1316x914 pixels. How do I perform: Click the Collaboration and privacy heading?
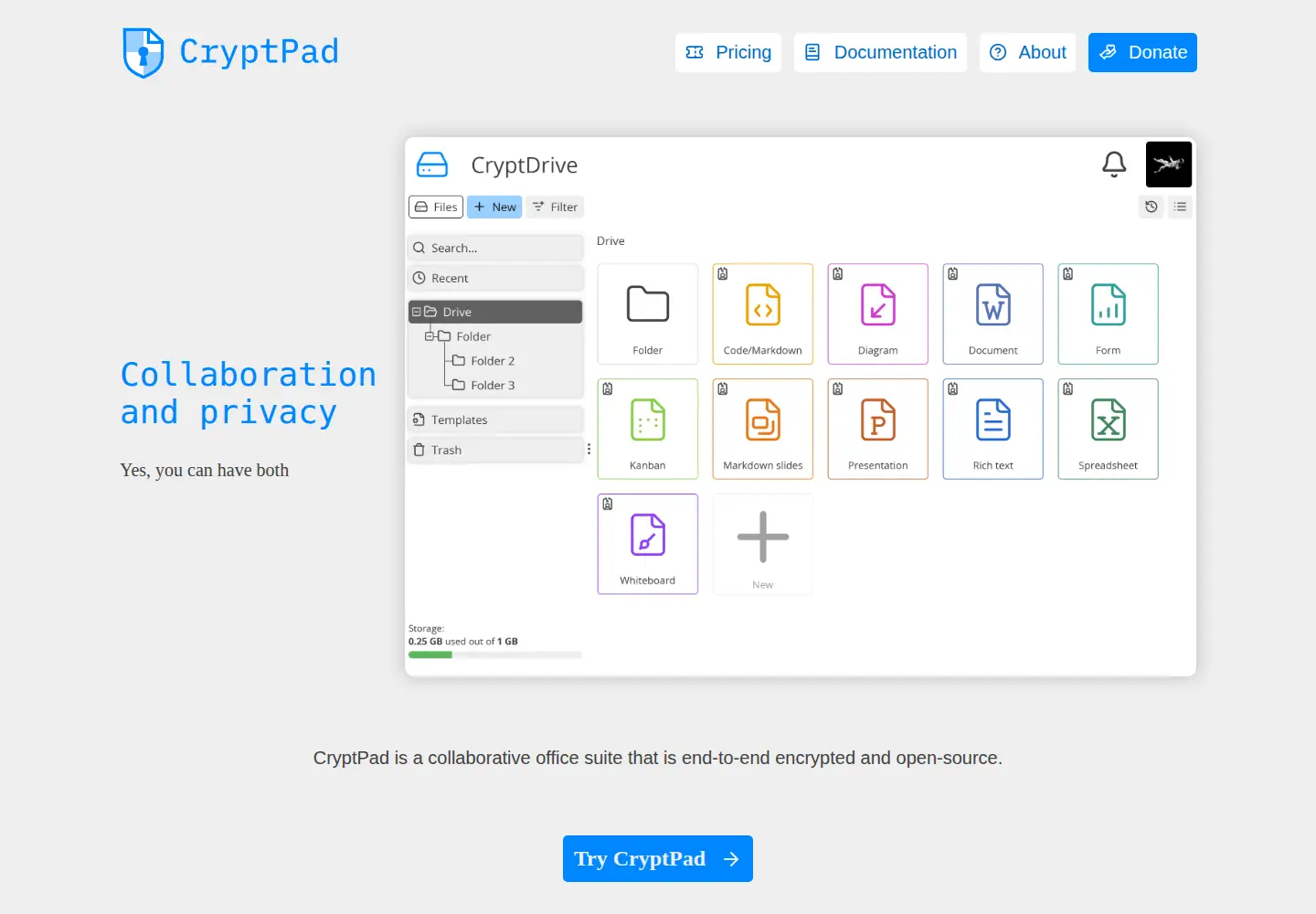click(249, 393)
